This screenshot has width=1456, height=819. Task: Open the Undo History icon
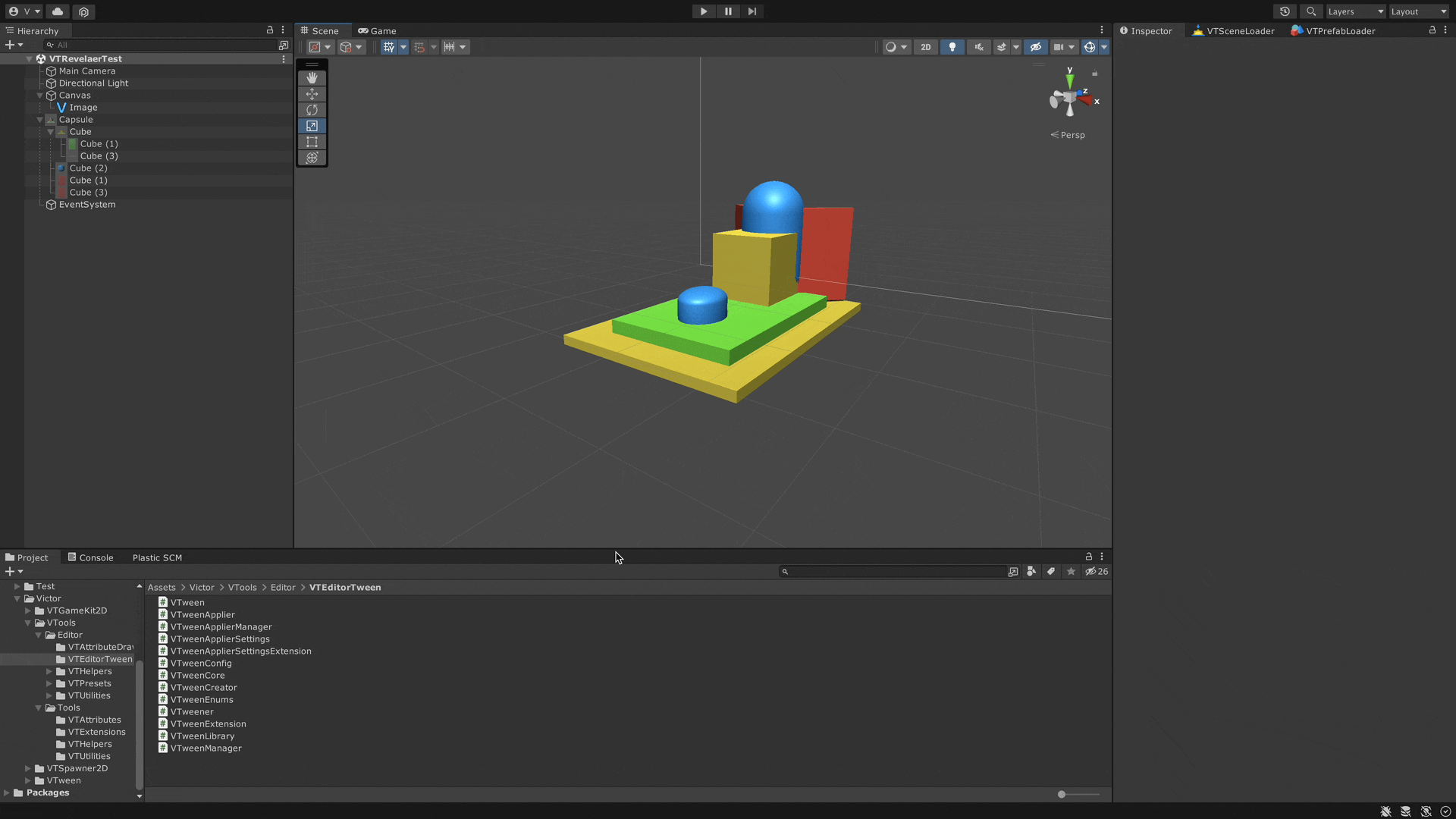coord(1285,11)
